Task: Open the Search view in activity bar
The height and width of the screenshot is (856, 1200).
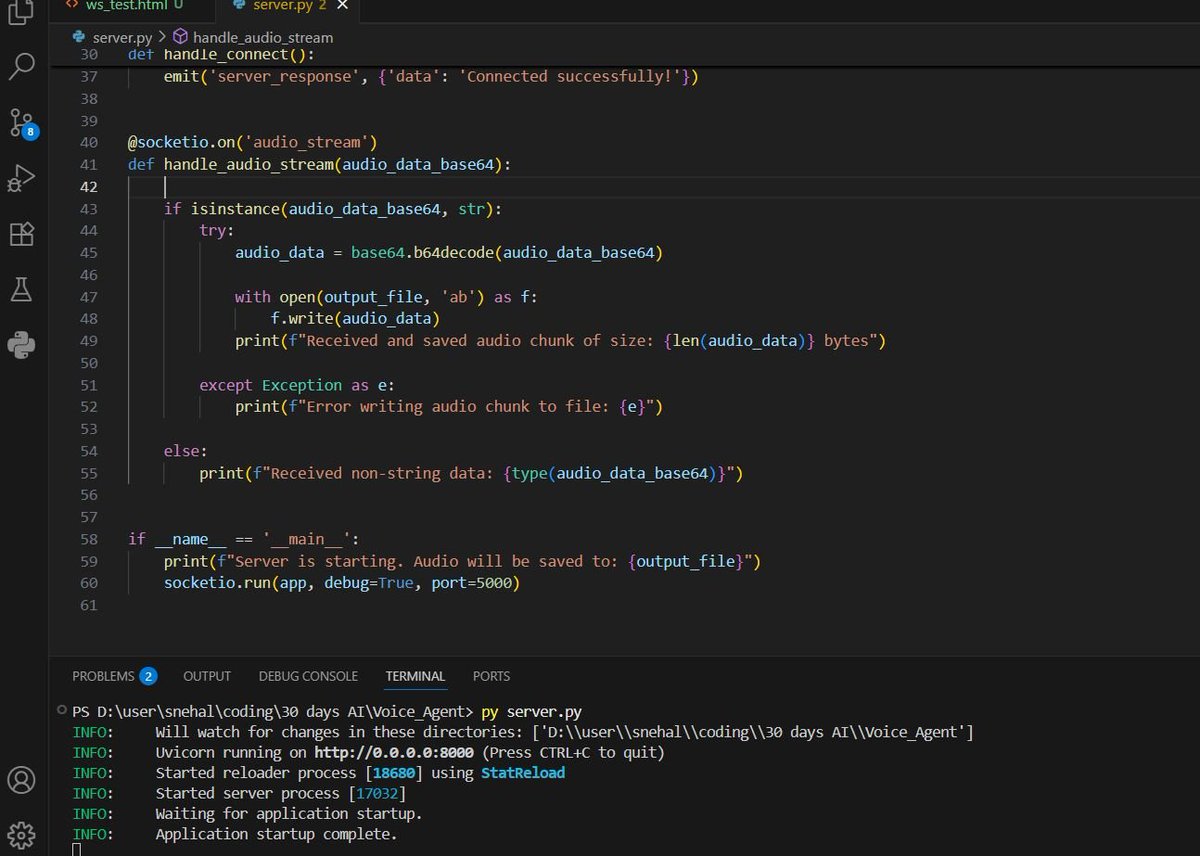Action: 21,67
